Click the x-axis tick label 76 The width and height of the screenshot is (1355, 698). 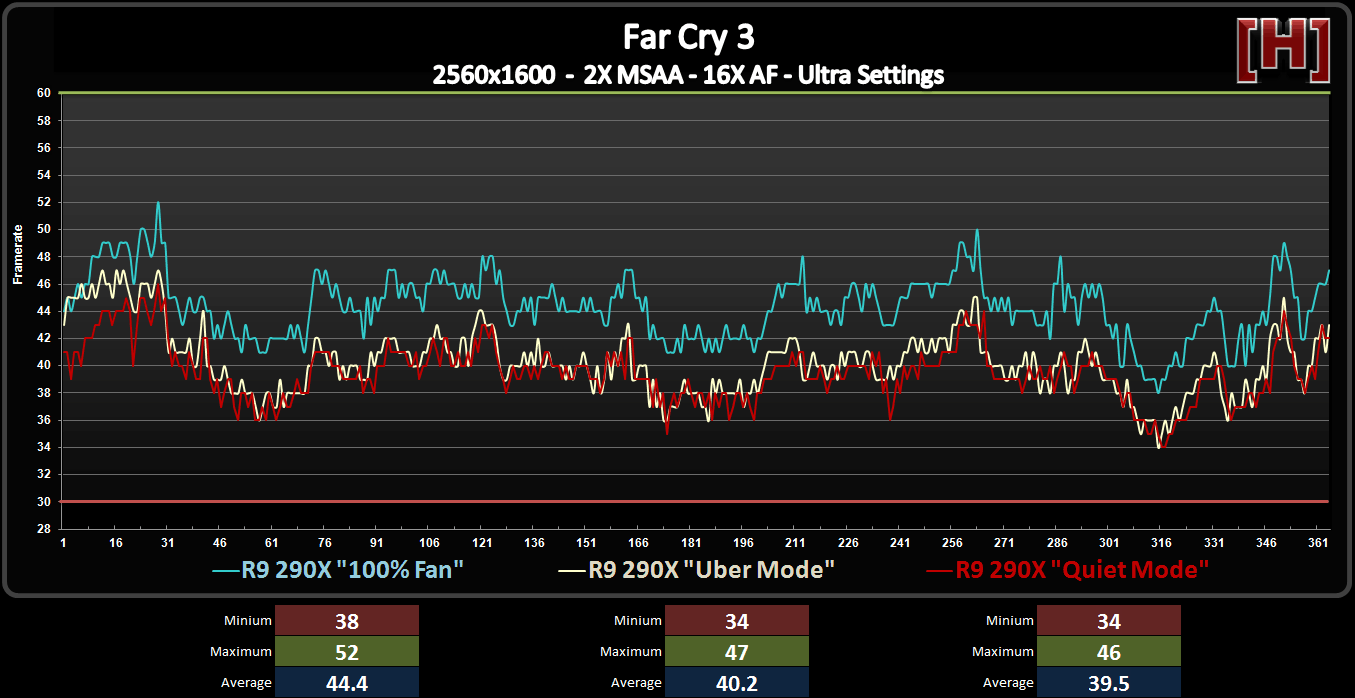coord(324,542)
